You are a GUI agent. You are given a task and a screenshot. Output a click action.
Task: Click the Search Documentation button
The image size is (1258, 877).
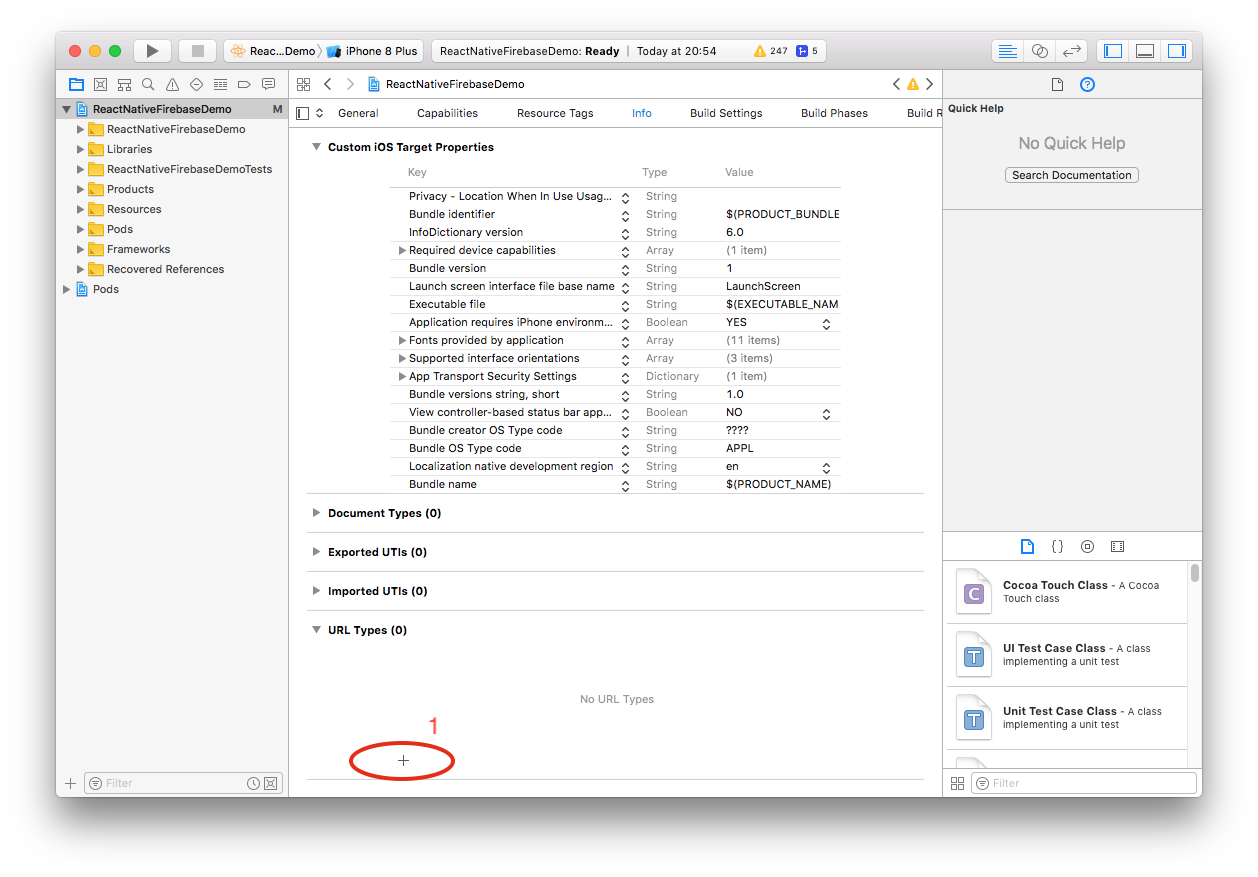(x=1071, y=175)
